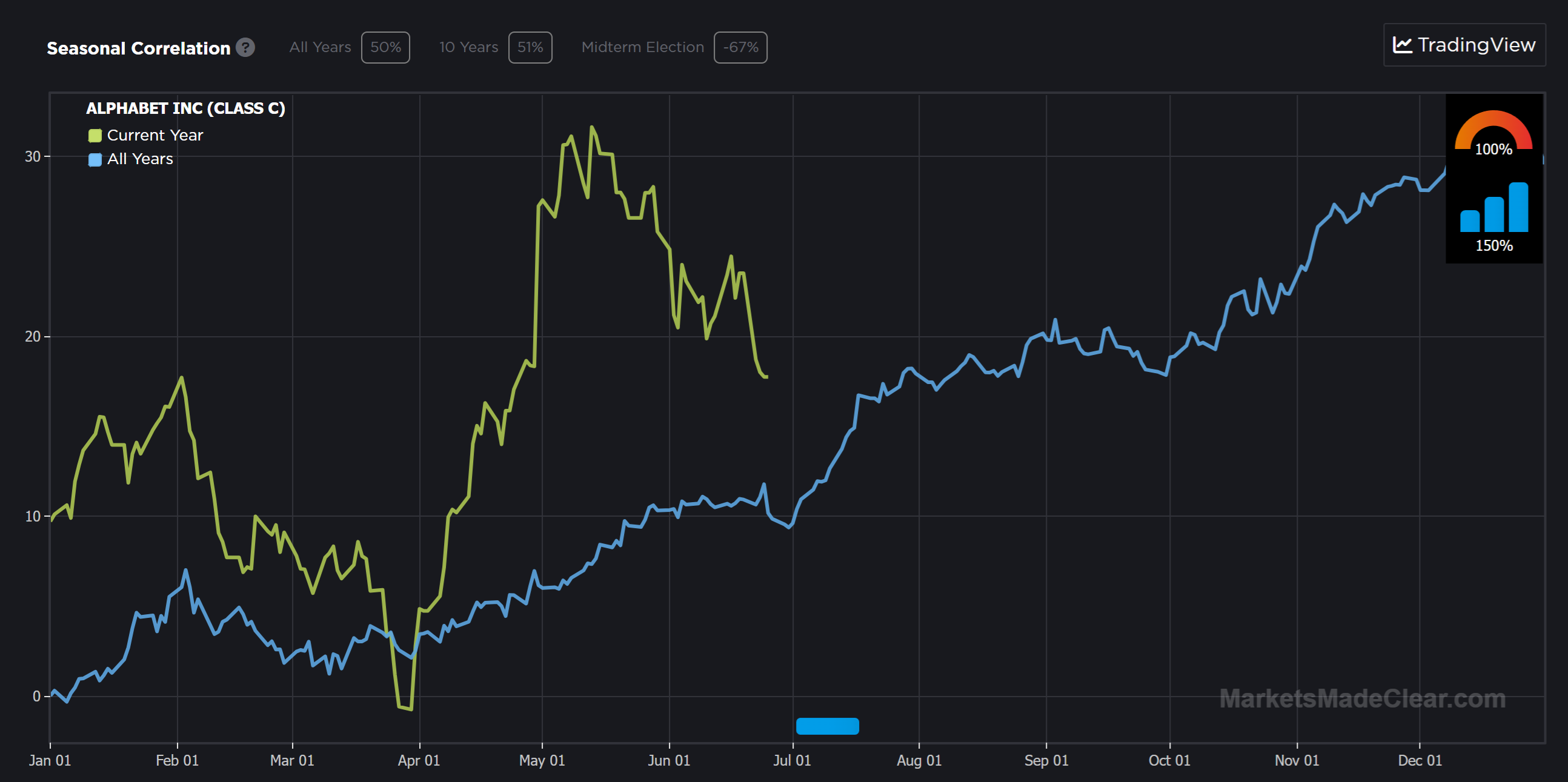Toggle the All Years blue legend swatch

click(x=95, y=159)
